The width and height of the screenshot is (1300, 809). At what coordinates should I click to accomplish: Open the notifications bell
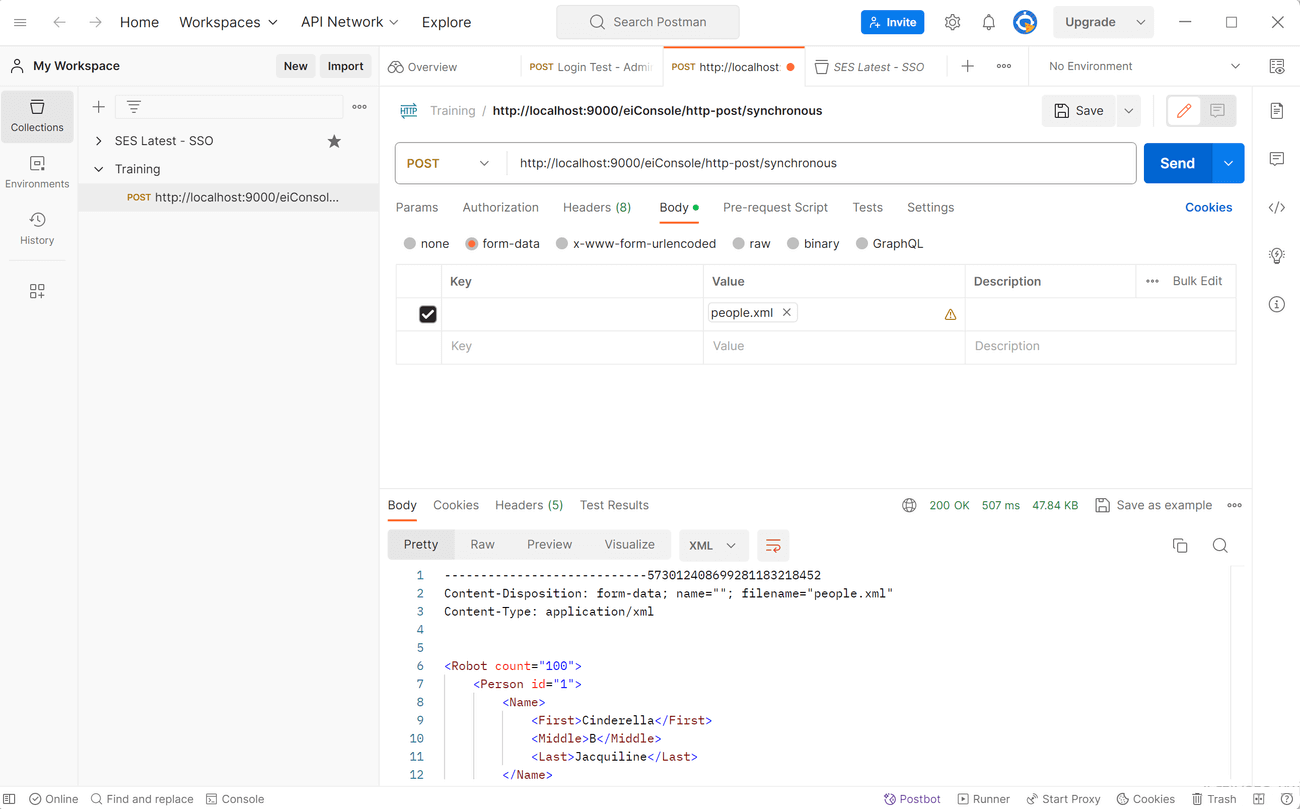coord(988,22)
